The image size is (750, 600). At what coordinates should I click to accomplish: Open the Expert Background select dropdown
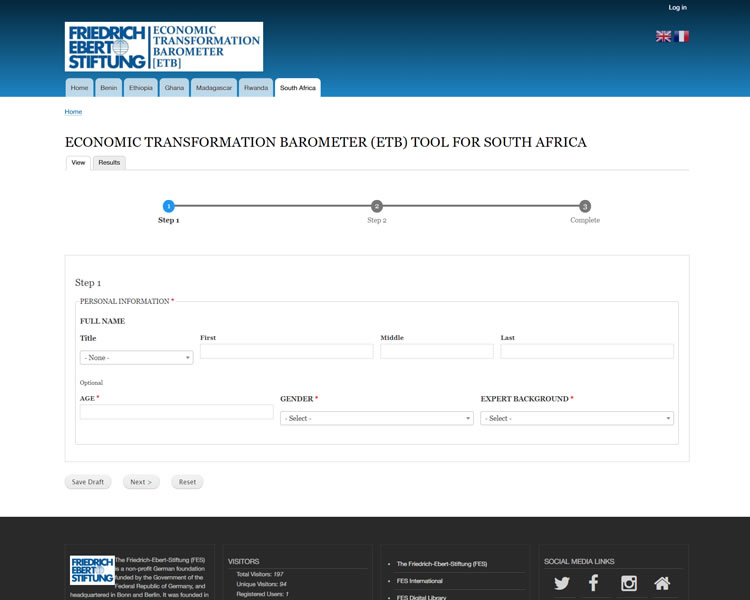click(x=577, y=418)
